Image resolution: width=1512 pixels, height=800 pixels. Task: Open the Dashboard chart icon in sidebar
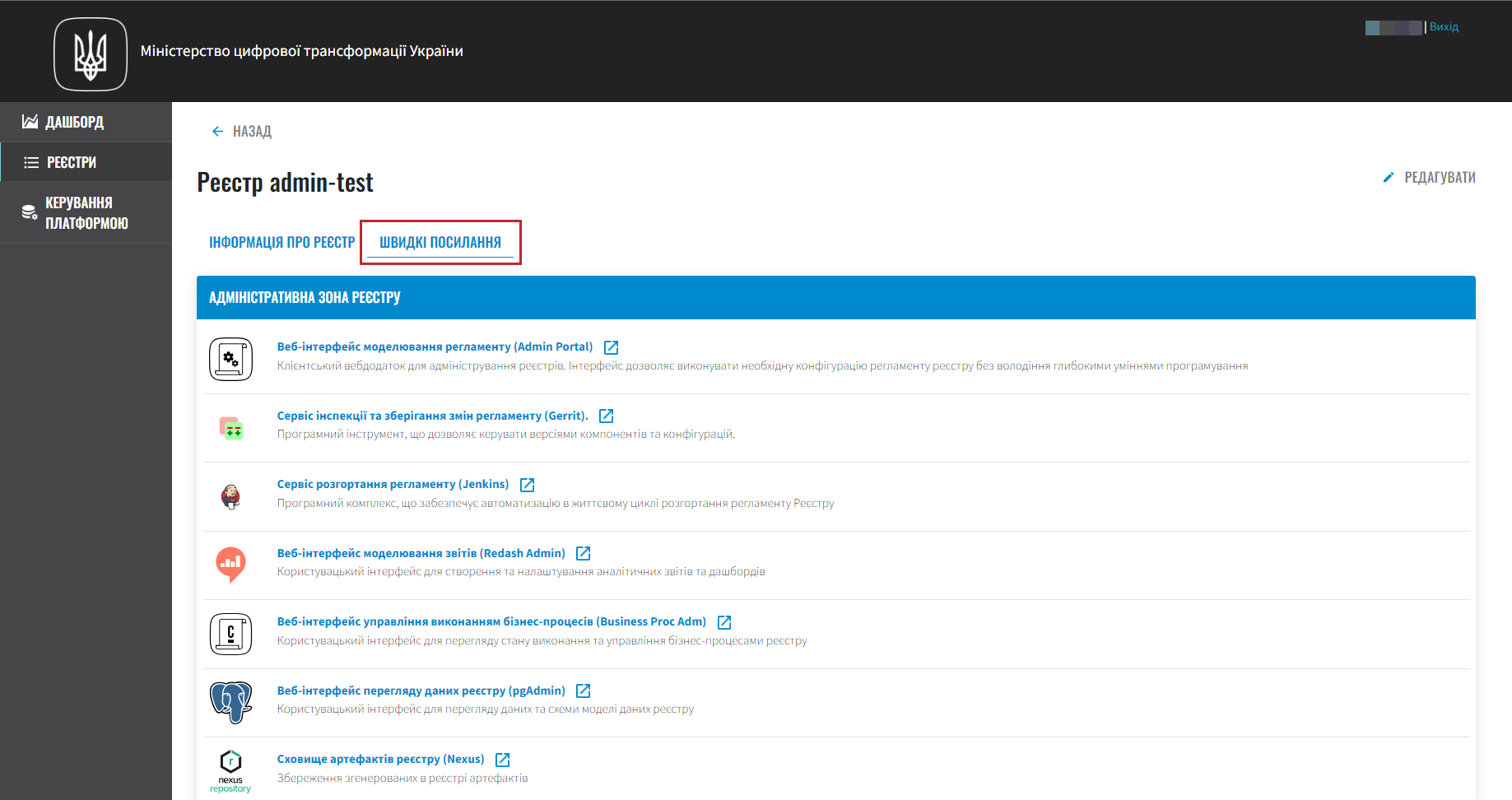tap(30, 122)
